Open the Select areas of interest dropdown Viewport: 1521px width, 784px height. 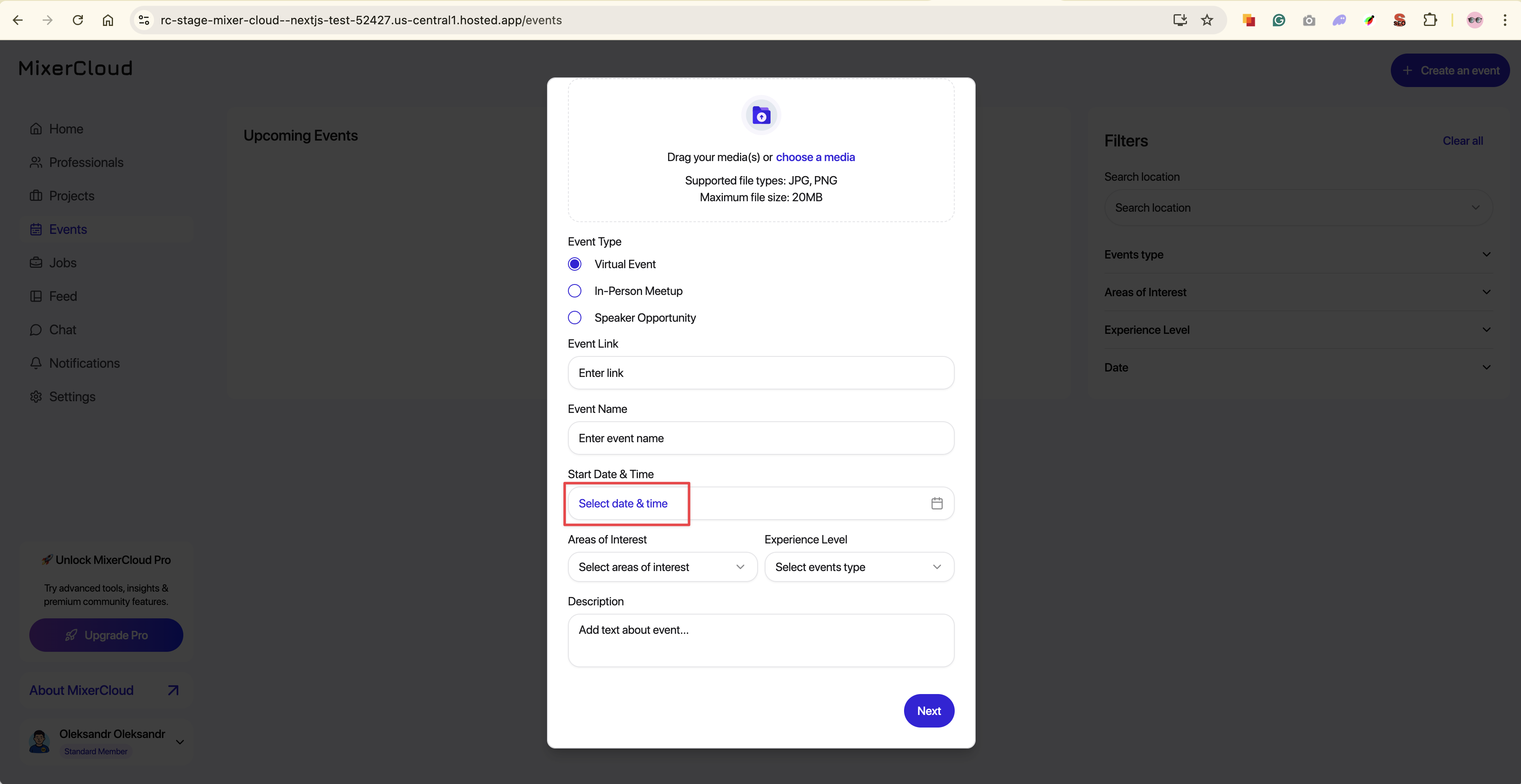[x=662, y=567]
